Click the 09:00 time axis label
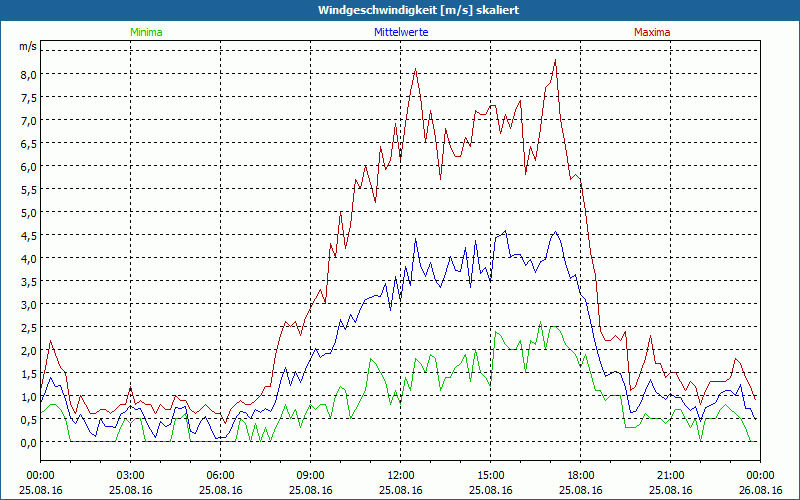 311,475
